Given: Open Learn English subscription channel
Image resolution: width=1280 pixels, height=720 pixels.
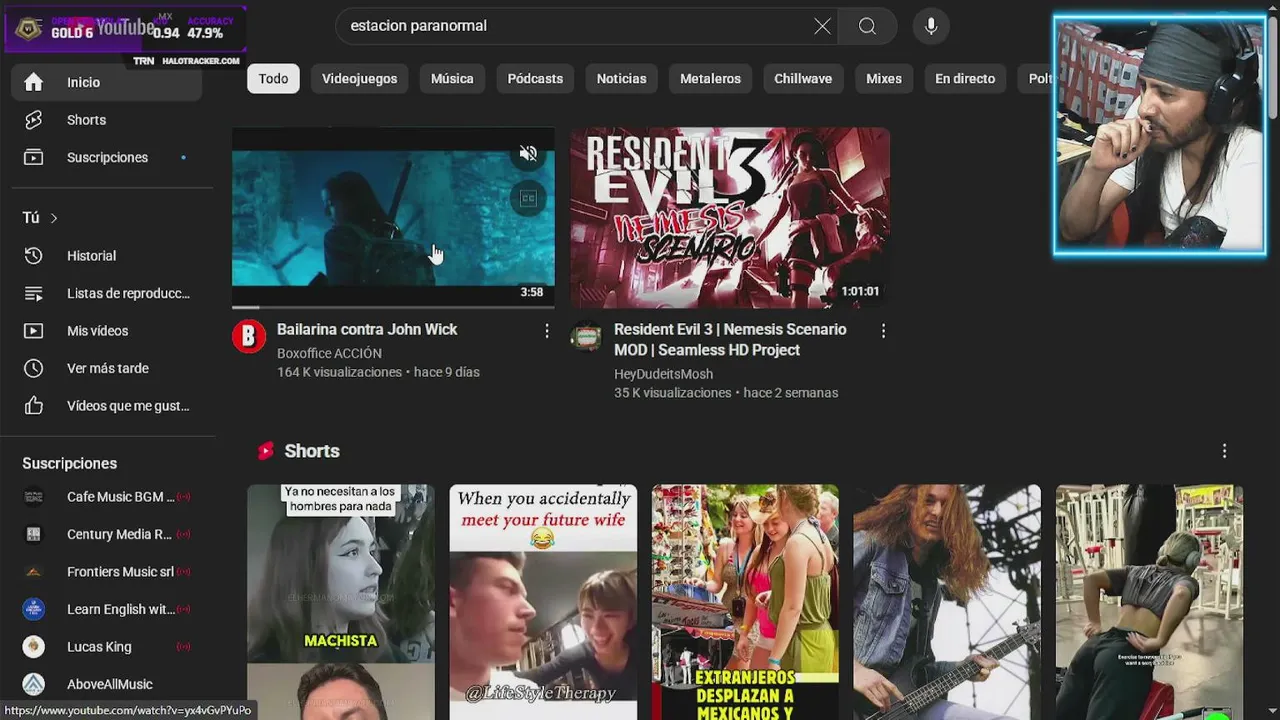Looking at the screenshot, I should (107, 609).
